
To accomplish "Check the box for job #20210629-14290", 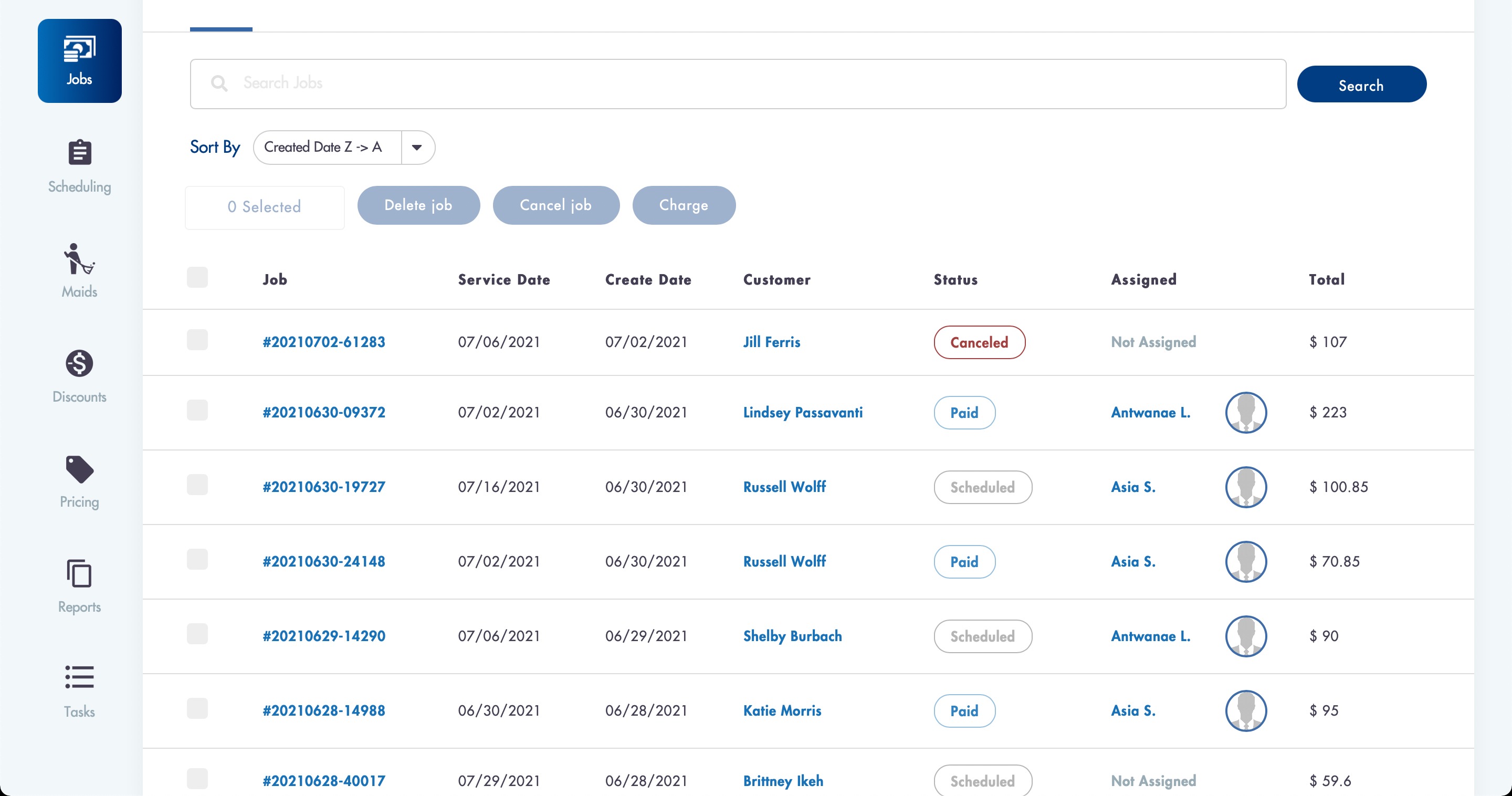I will click(197, 633).
